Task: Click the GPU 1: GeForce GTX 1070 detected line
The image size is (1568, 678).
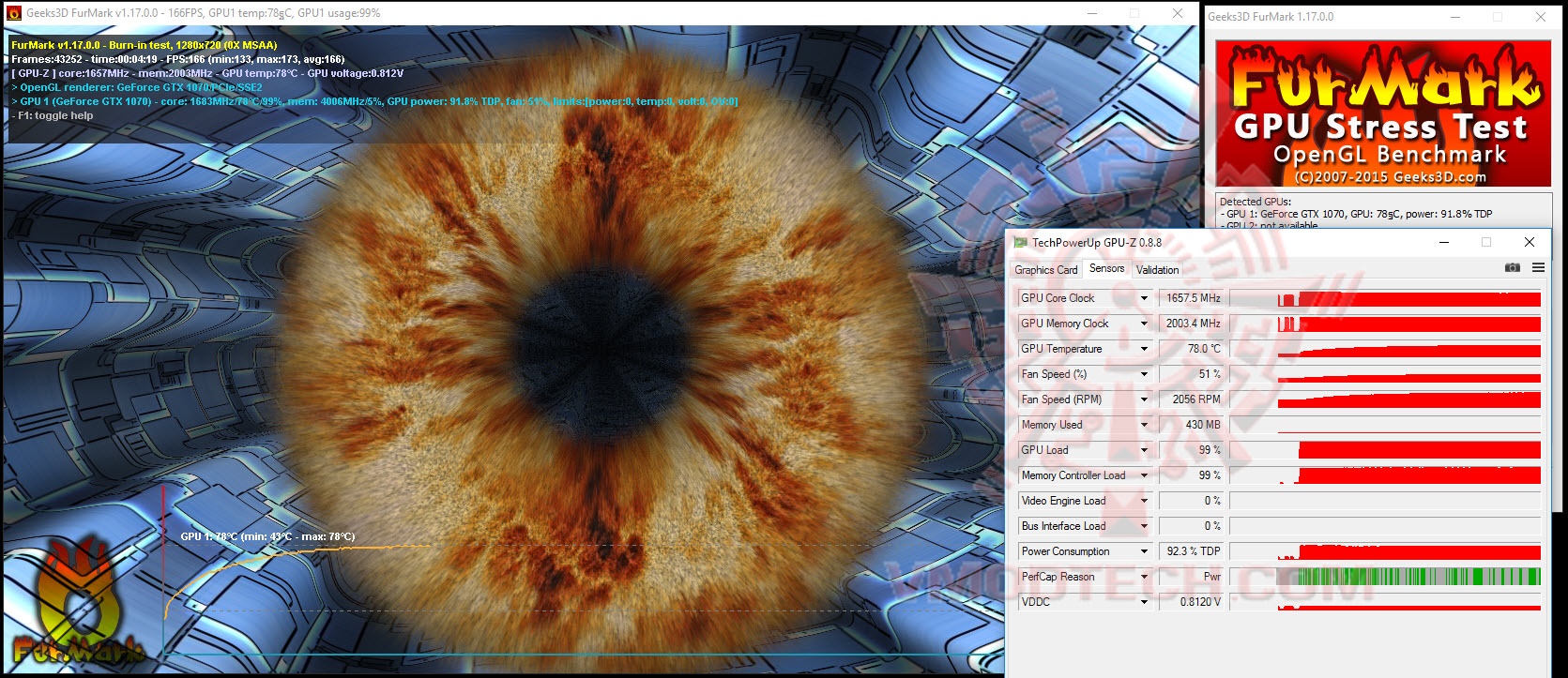Action: pos(1357,214)
